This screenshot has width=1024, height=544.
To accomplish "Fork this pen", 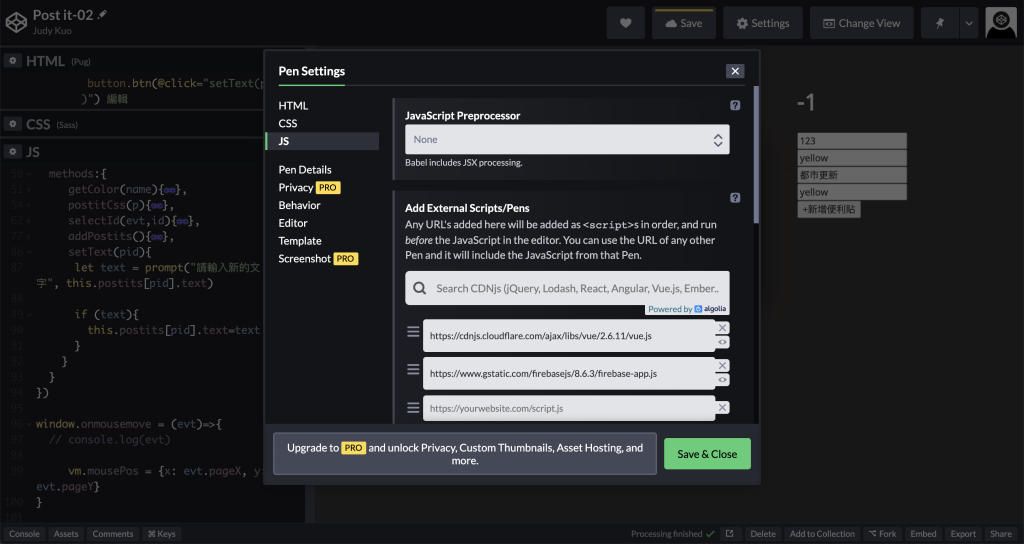I will 882,534.
